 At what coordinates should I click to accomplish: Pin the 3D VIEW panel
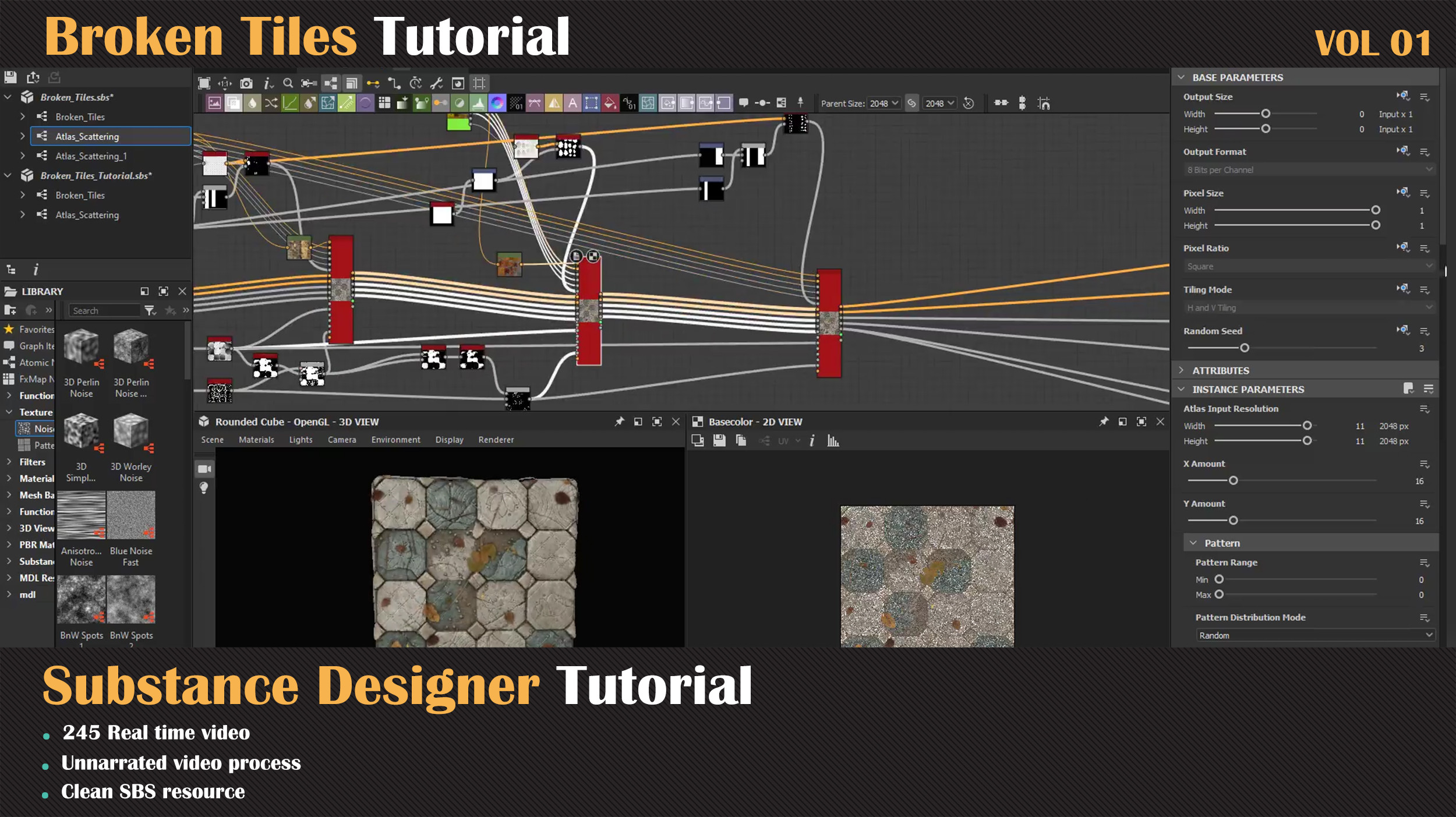point(619,422)
